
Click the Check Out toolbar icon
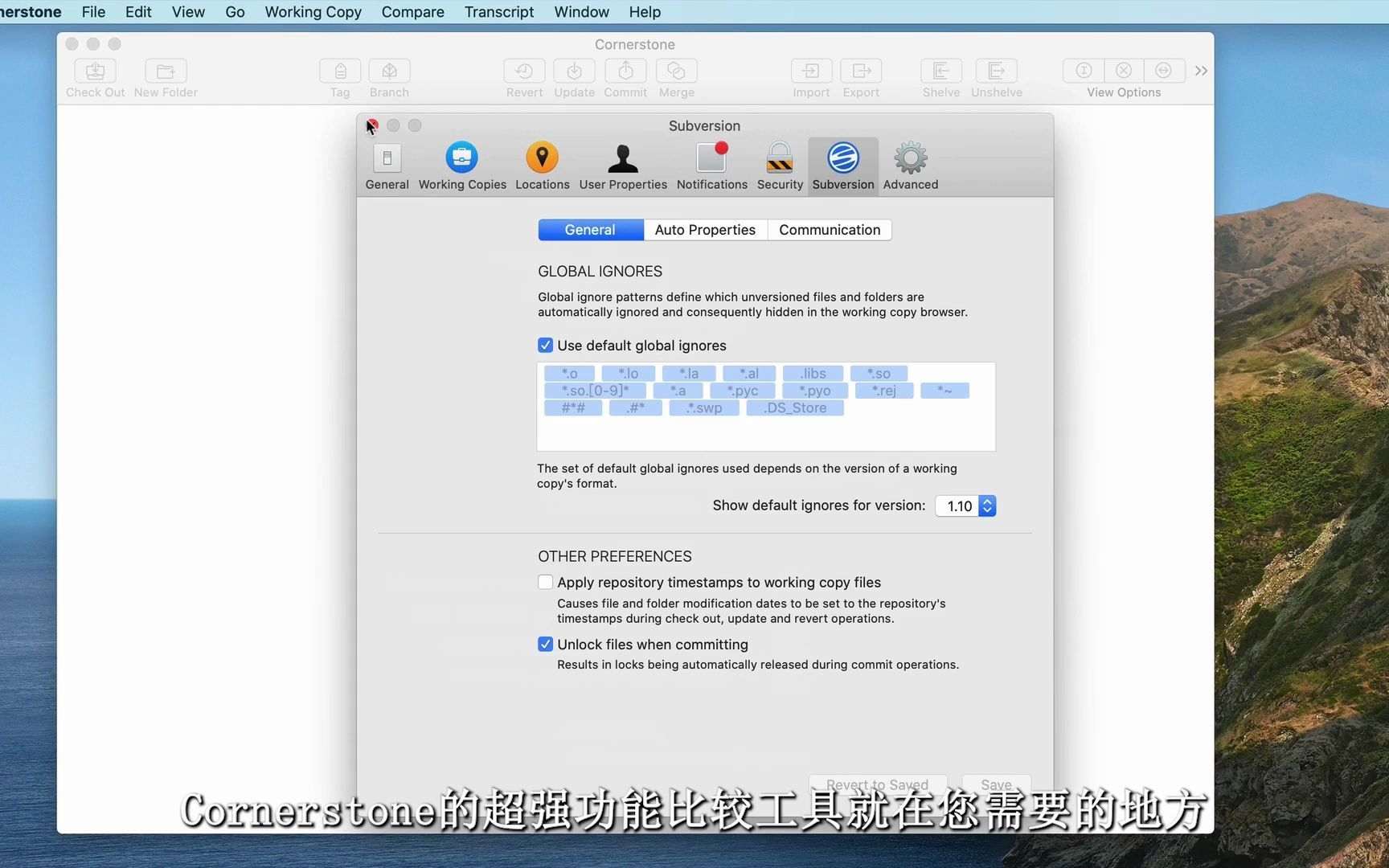(x=95, y=71)
